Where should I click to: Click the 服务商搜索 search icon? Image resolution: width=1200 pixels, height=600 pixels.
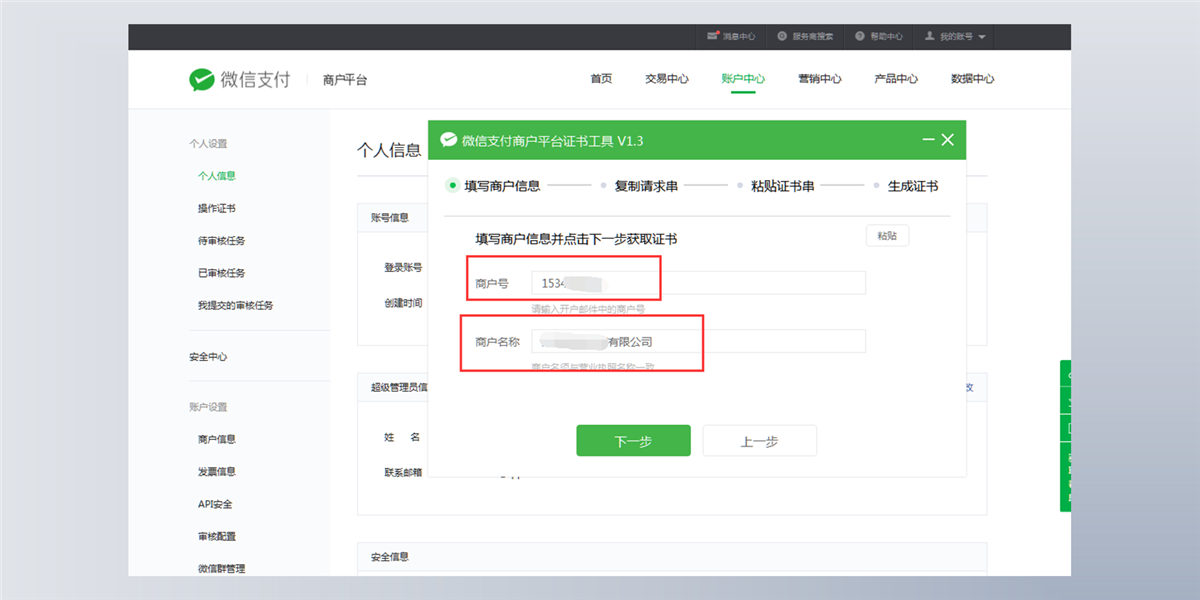point(780,36)
